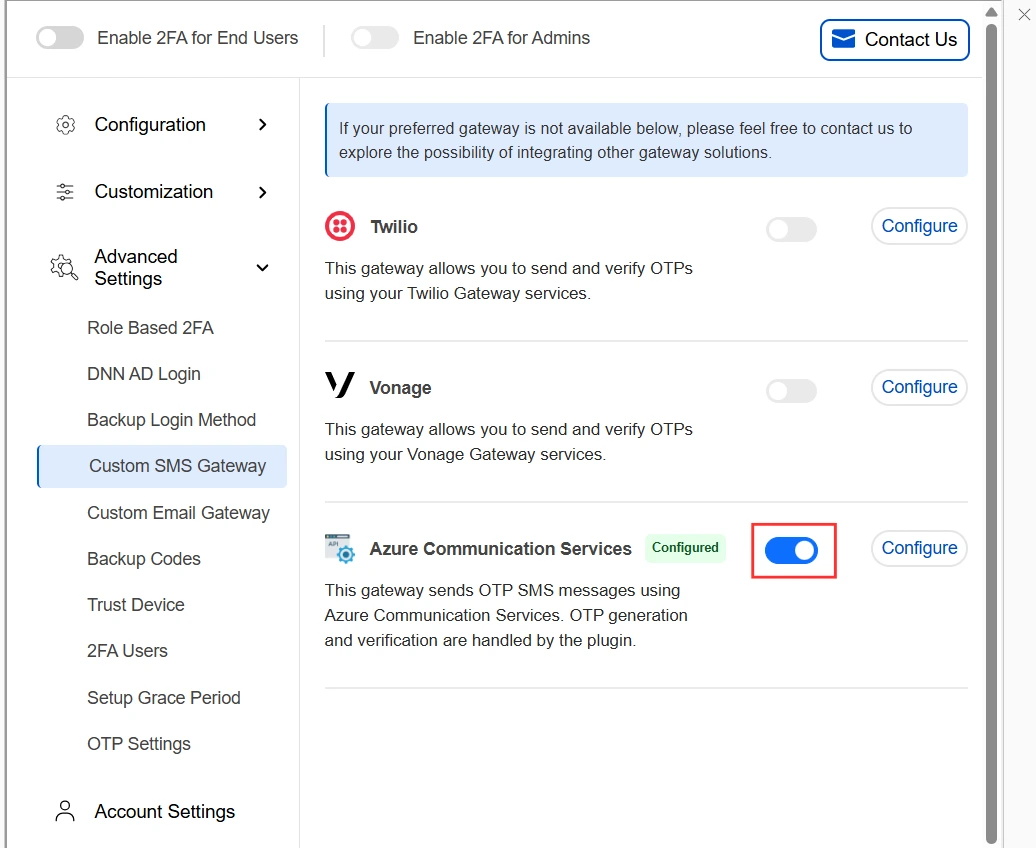Image resolution: width=1036 pixels, height=848 pixels.
Task: Open Role Based 2FA settings
Action: (x=151, y=328)
